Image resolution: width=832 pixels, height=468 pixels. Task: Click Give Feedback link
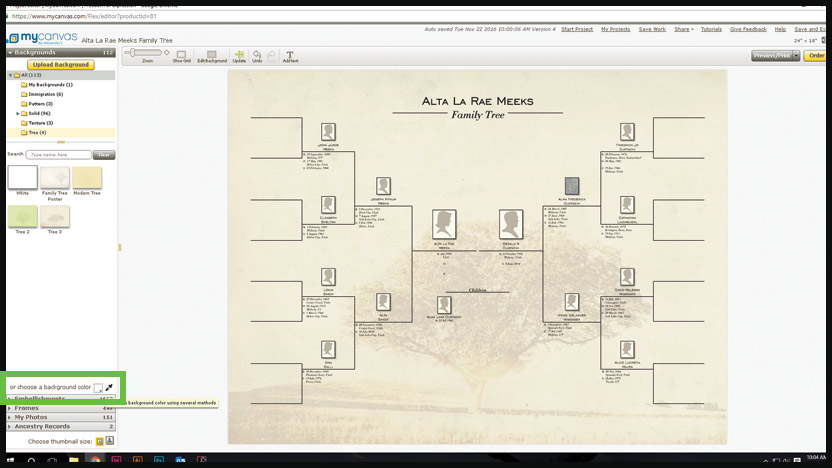point(748,29)
